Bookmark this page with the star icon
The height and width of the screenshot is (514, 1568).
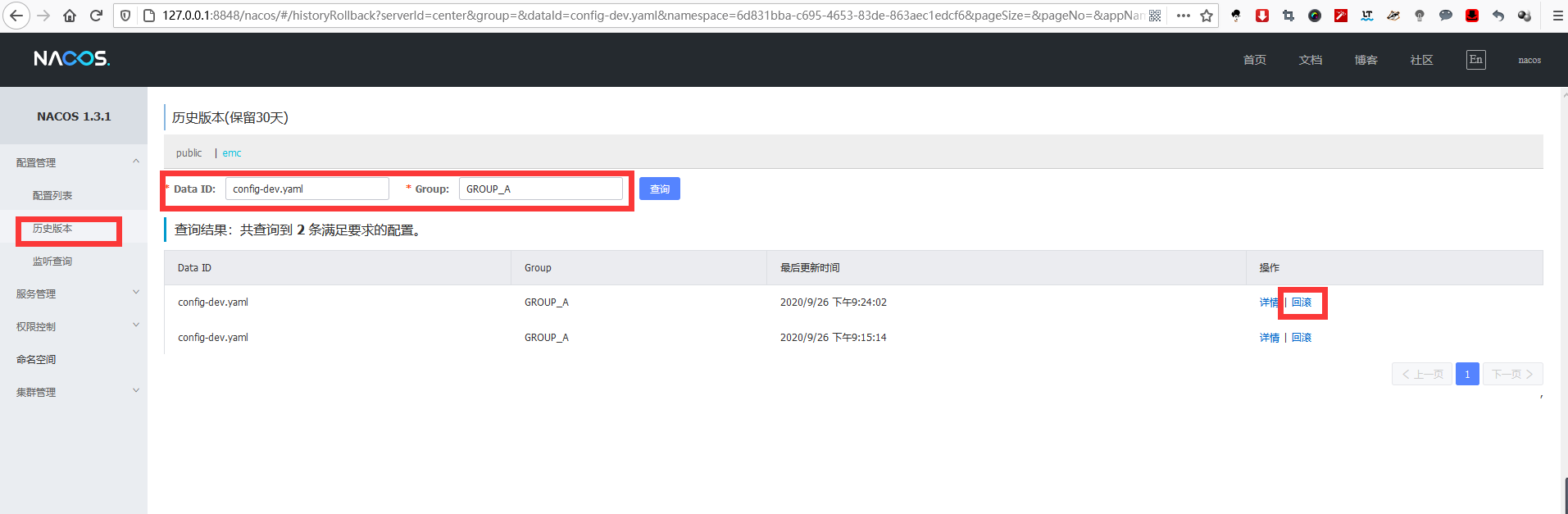(1207, 16)
